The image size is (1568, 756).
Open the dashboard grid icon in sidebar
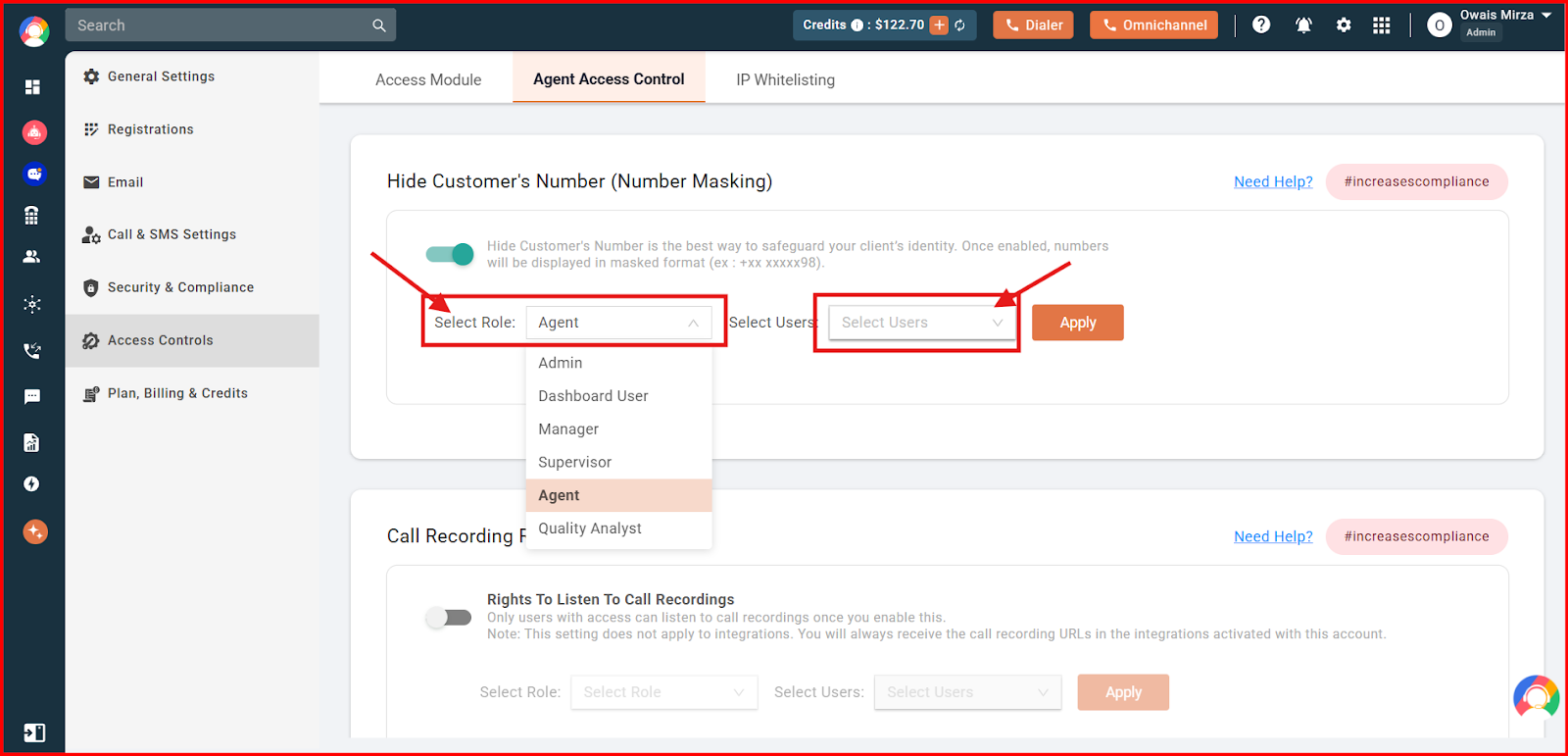pos(32,87)
